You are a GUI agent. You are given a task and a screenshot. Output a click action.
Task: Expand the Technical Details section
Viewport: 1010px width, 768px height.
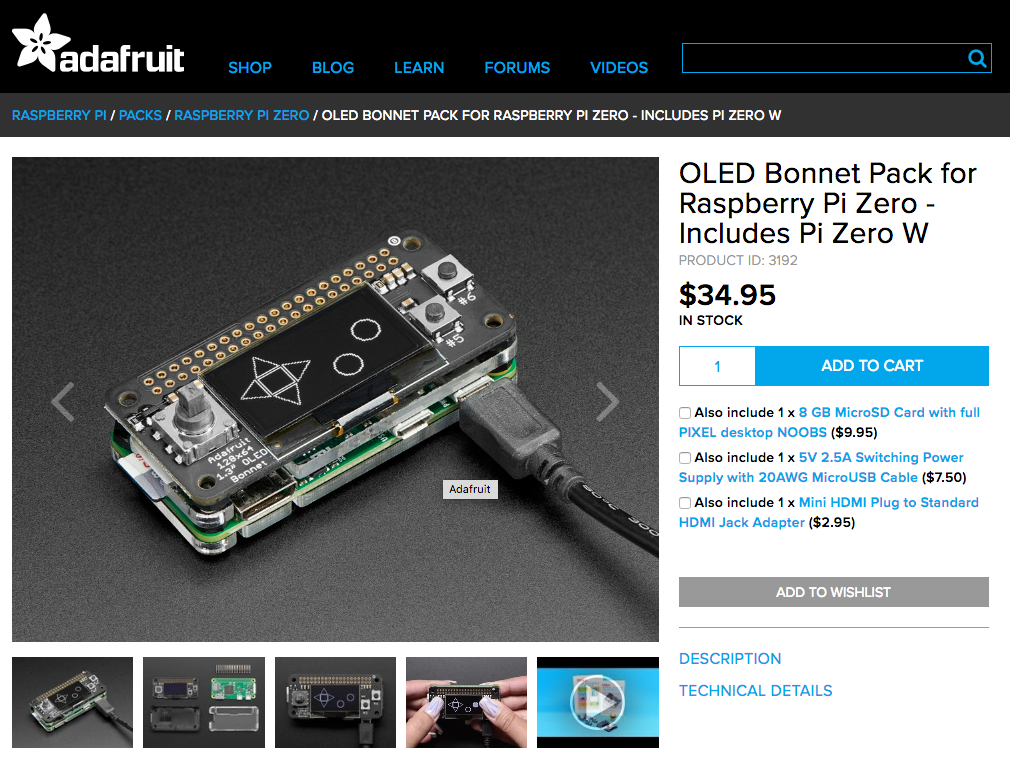756,691
